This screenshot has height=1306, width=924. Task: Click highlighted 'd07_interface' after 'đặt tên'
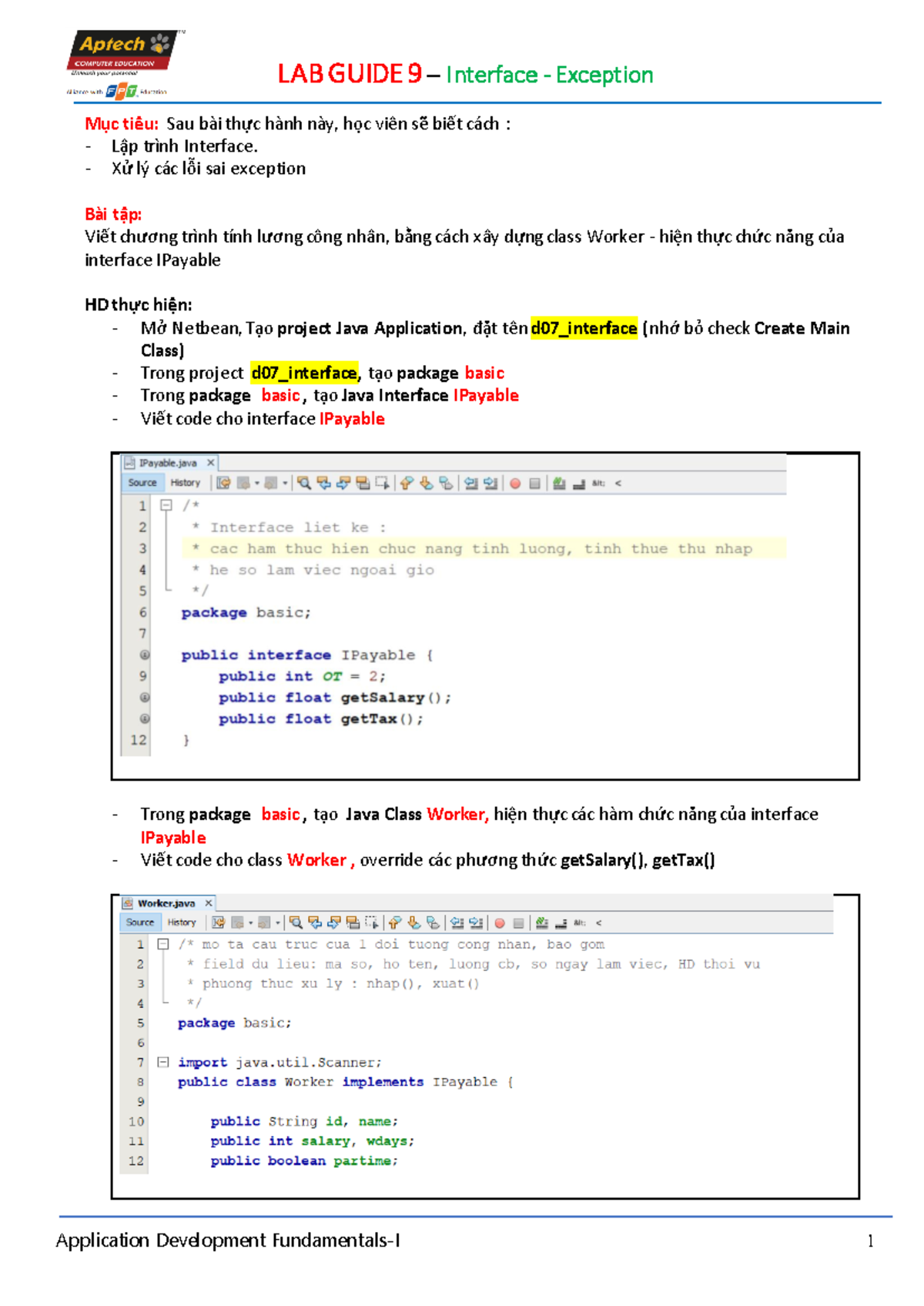pyautogui.click(x=584, y=328)
